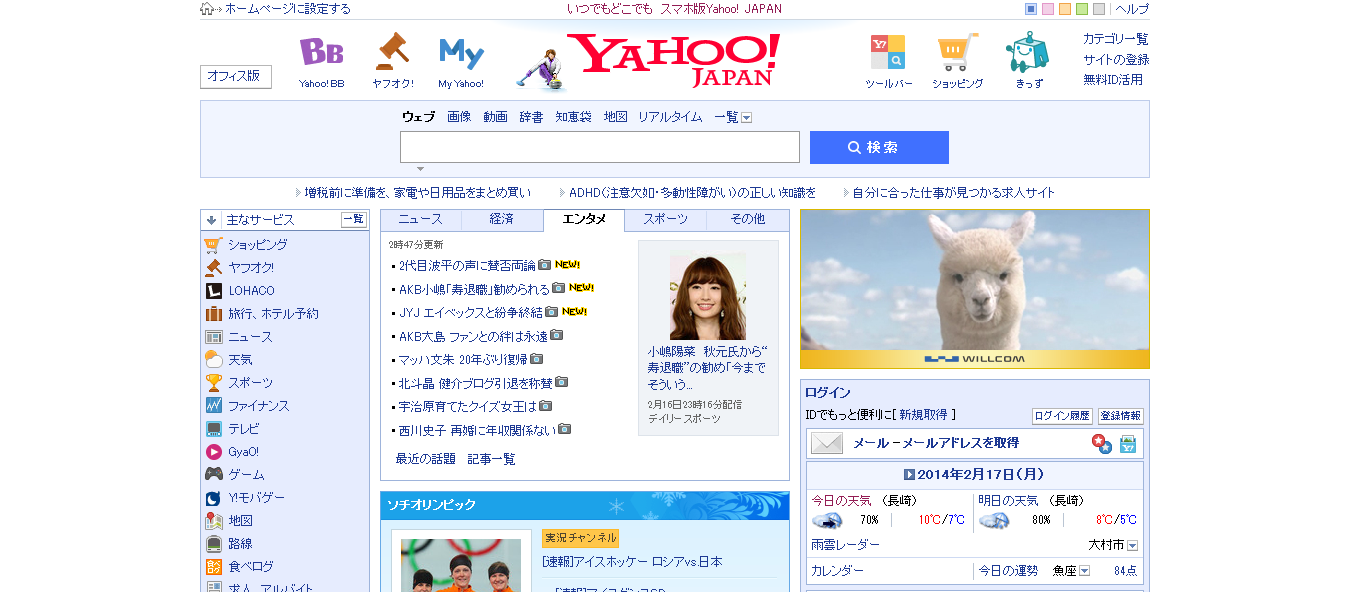Click today's rain cloud weather icon
The width and height of the screenshot is (1349, 592).
coord(826,520)
